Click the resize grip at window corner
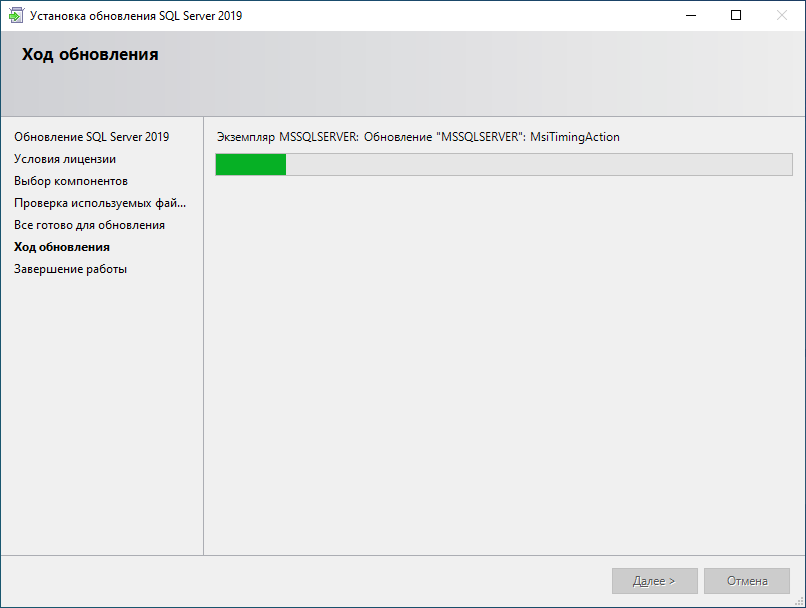Image resolution: width=806 pixels, height=608 pixels. tap(800, 602)
